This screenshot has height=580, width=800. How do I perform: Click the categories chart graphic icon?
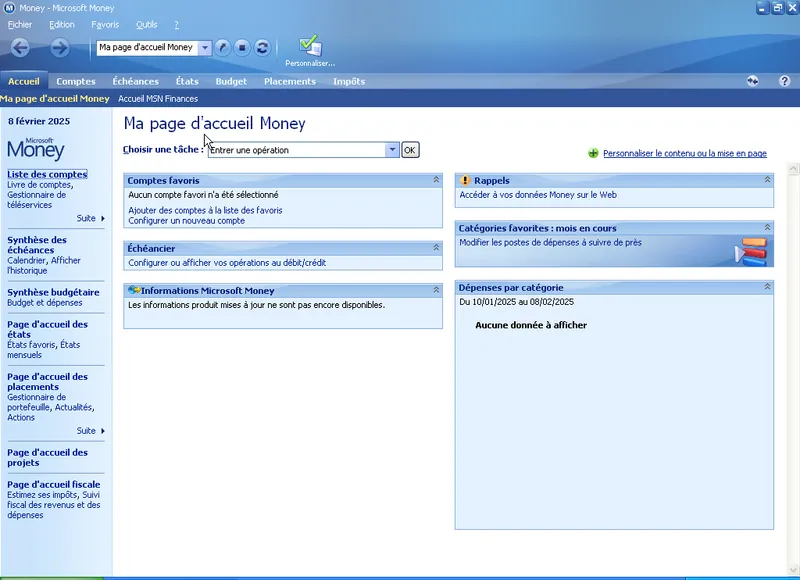751,251
